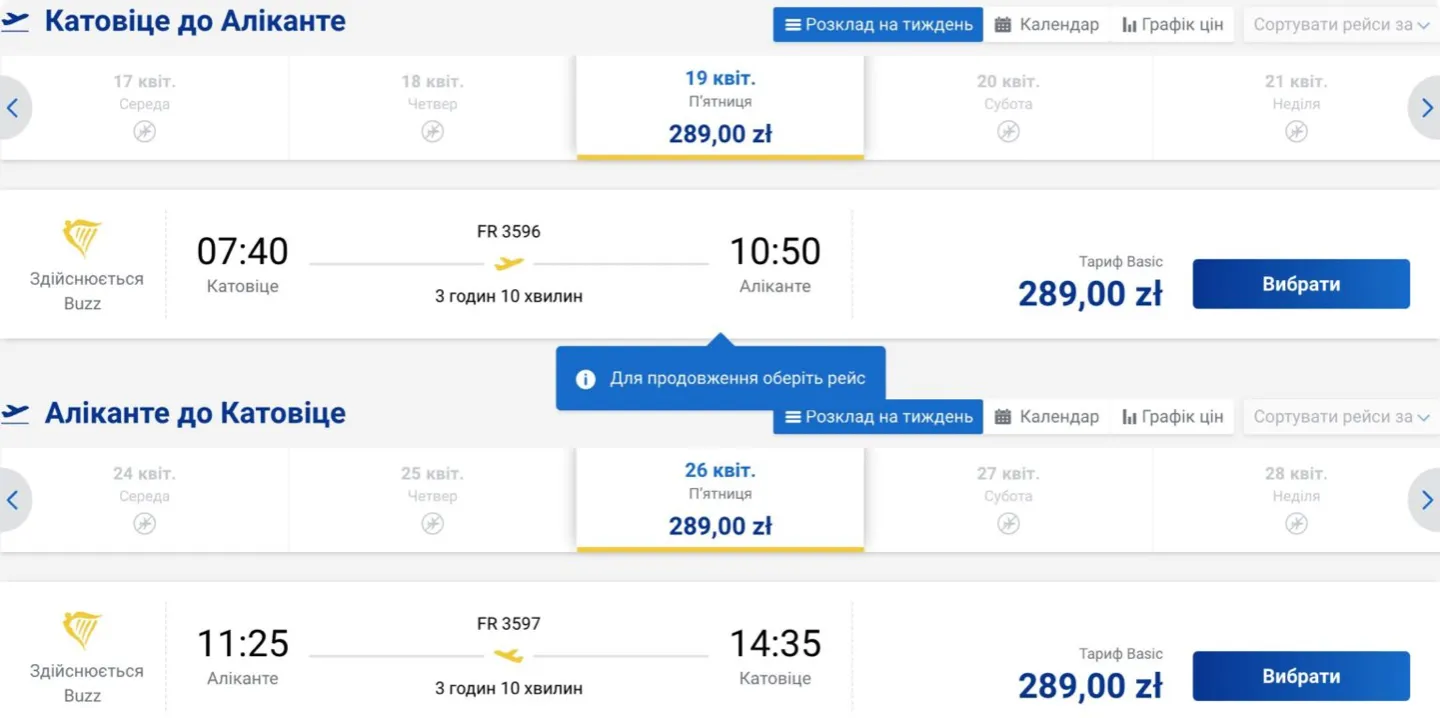Open return 'Сортувати рейси за' dropdown
Image resolution: width=1440 pixels, height=718 pixels.
tap(1341, 417)
